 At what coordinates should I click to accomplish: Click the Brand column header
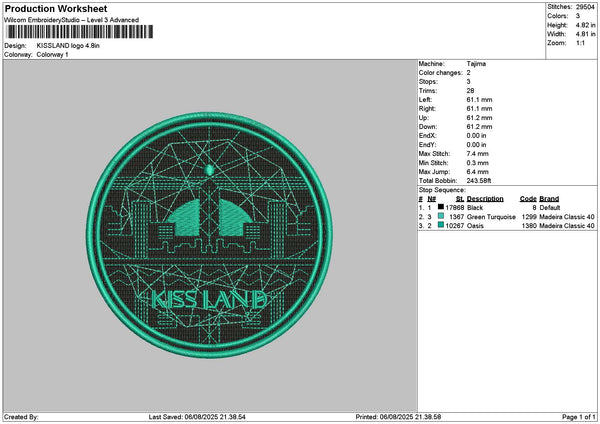click(x=549, y=199)
